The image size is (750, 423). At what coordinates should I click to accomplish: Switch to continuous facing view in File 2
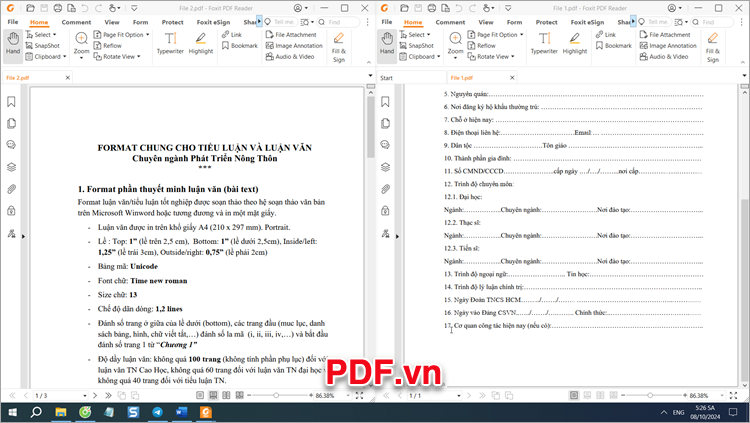240,395
